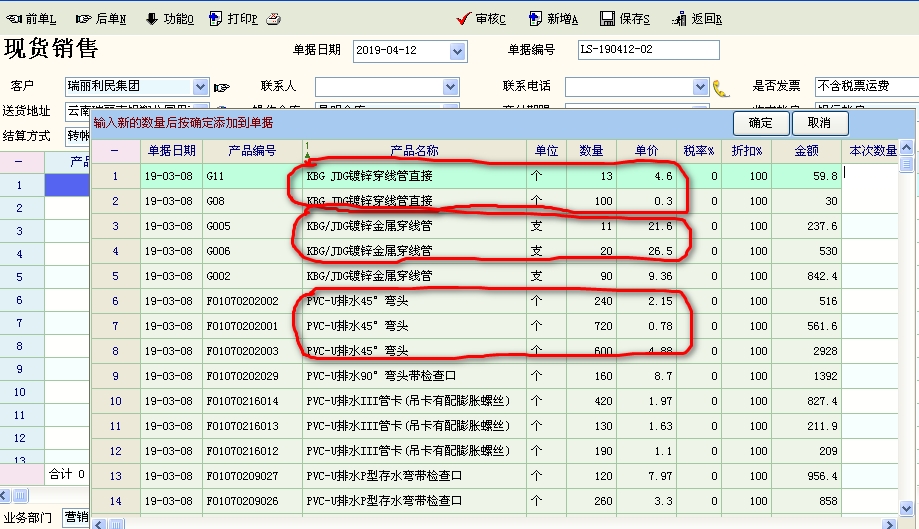The width and height of the screenshot is (919, 529).
Task: Expand the 联系电话 phone dropdown
Action: pos(698,87)
